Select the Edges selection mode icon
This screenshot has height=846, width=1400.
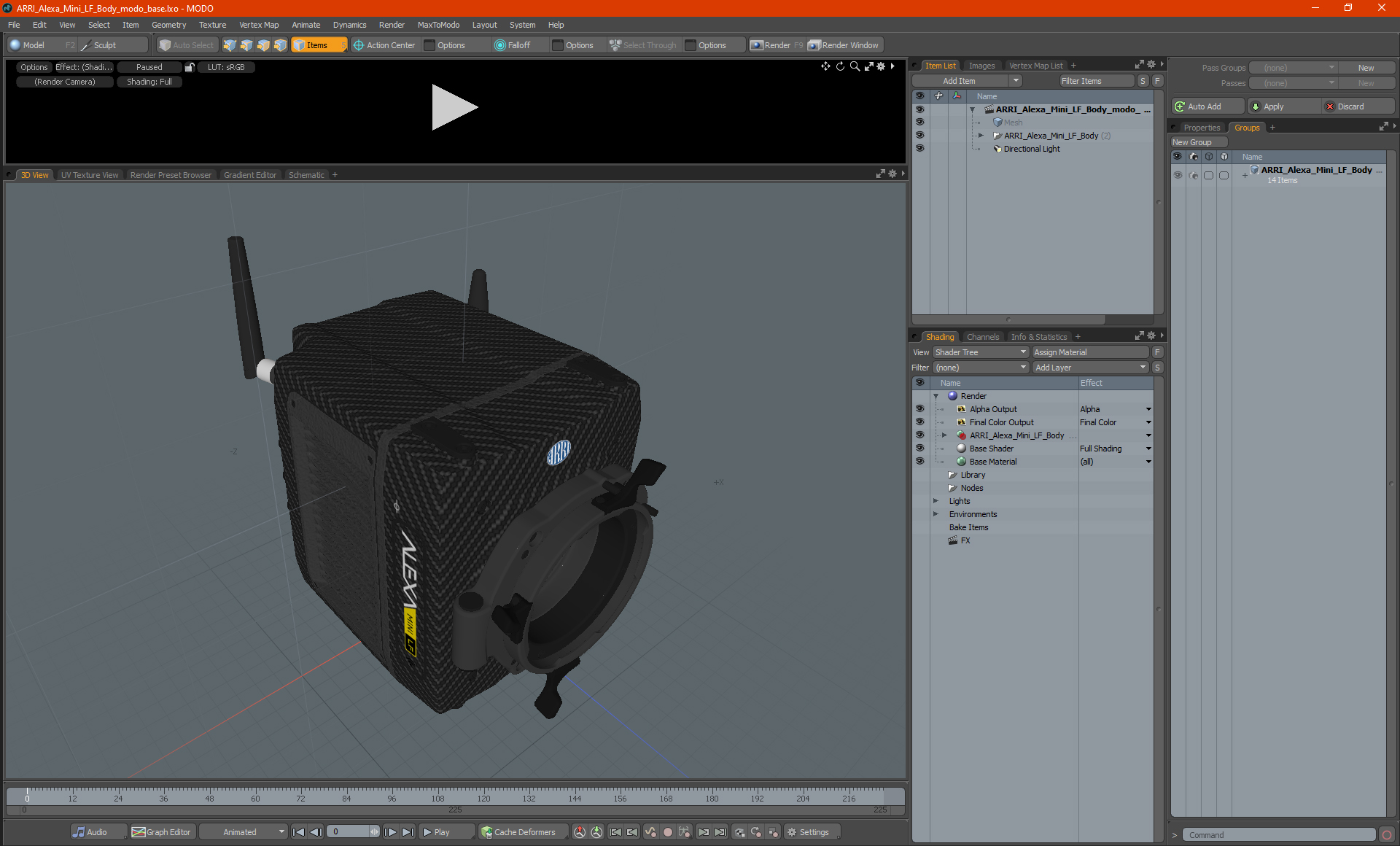(x=246, y=45)
